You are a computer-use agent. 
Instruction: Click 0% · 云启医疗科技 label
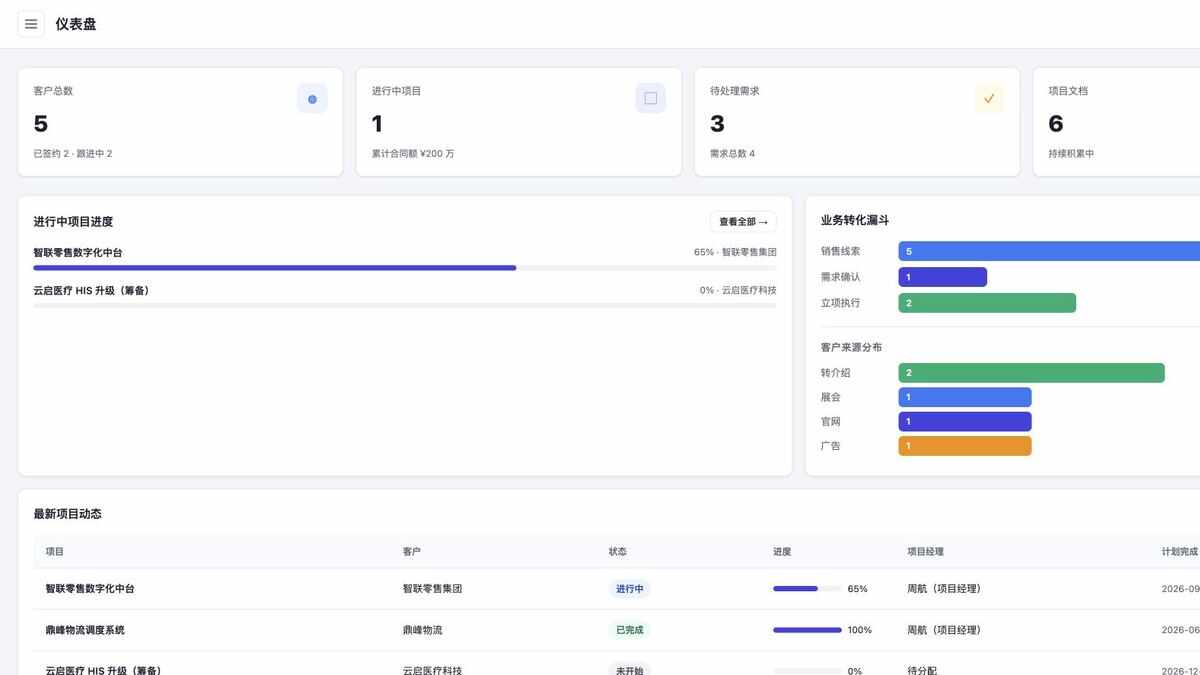[x=738, y=290]
